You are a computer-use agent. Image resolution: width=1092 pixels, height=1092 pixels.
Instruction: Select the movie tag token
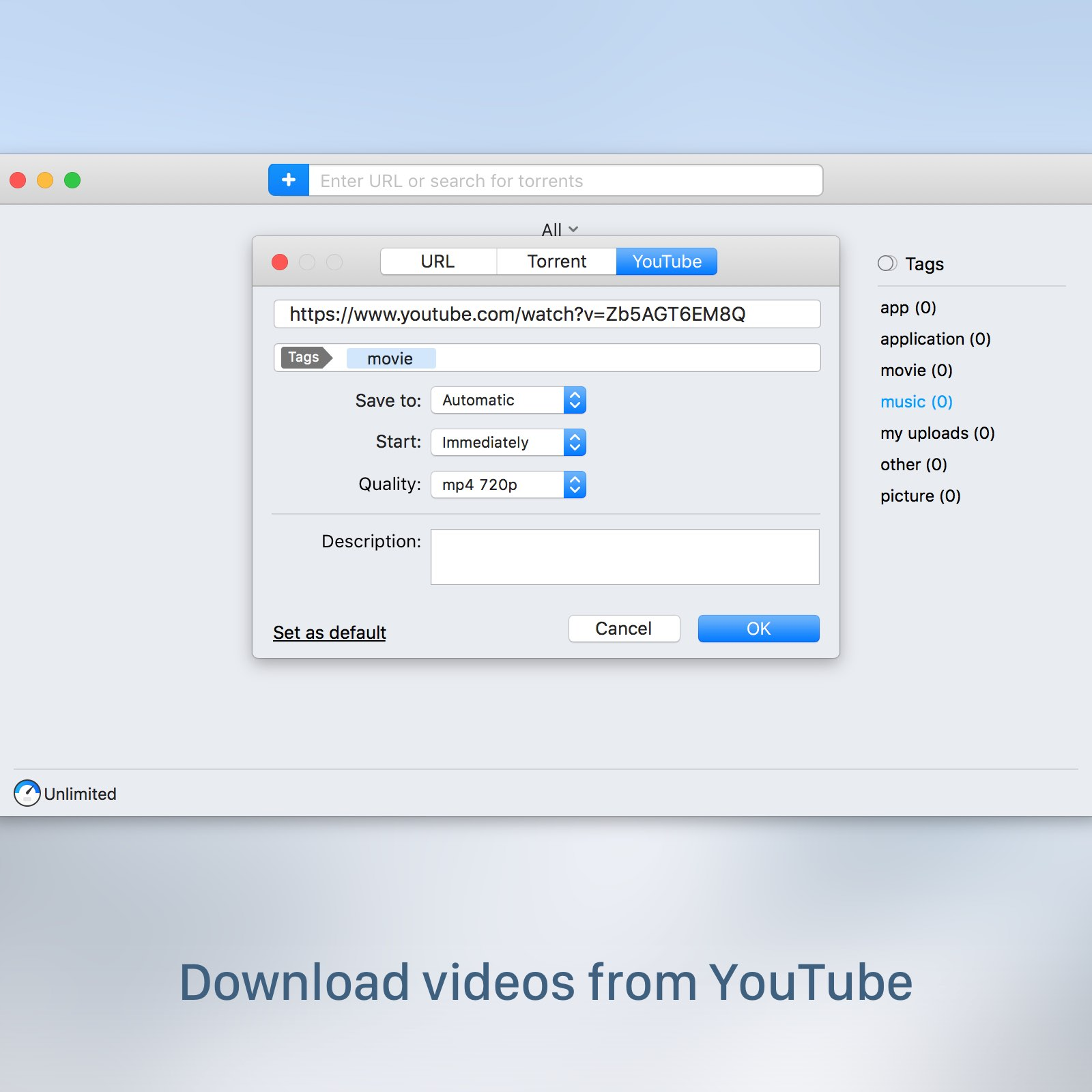point(391,358)
